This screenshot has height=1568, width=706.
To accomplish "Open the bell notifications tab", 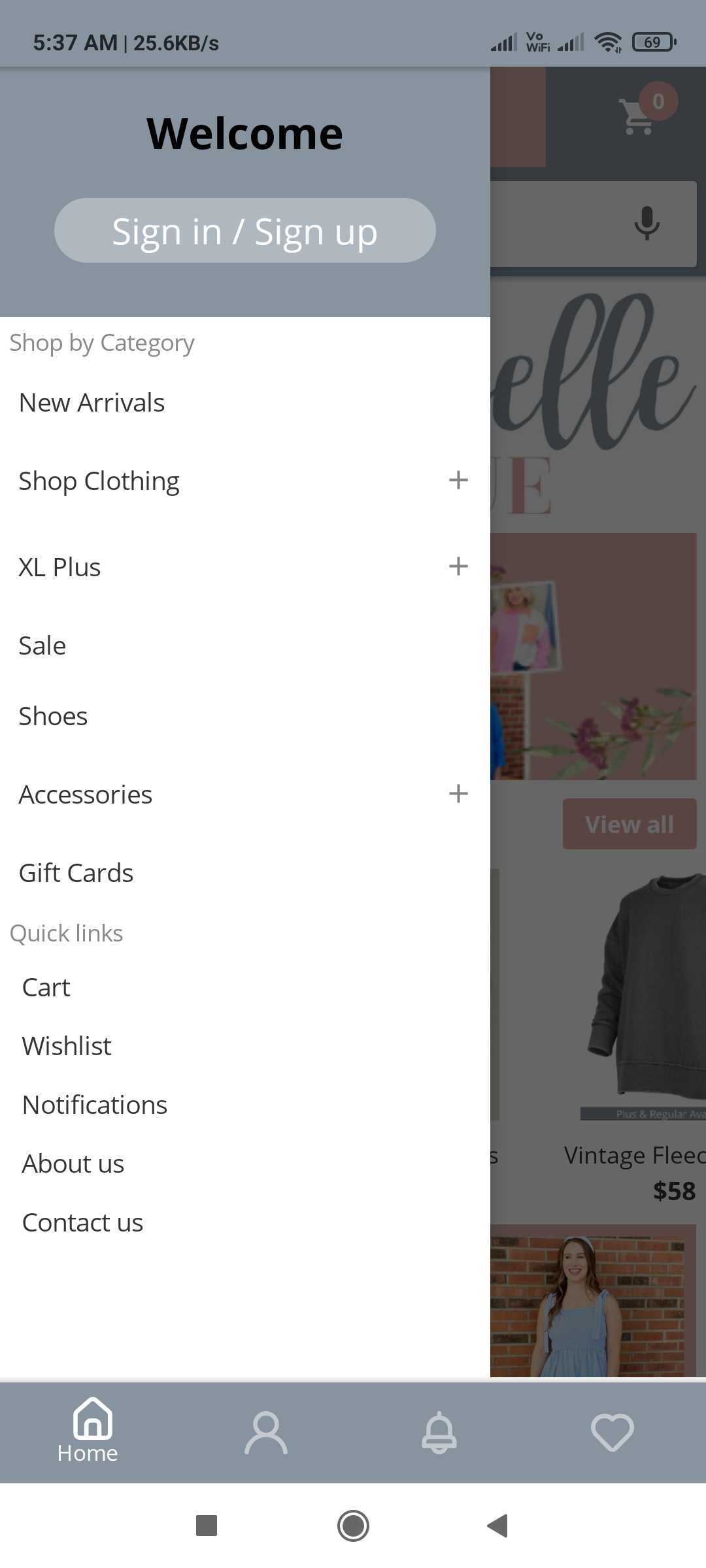I will click(439, 1433).
